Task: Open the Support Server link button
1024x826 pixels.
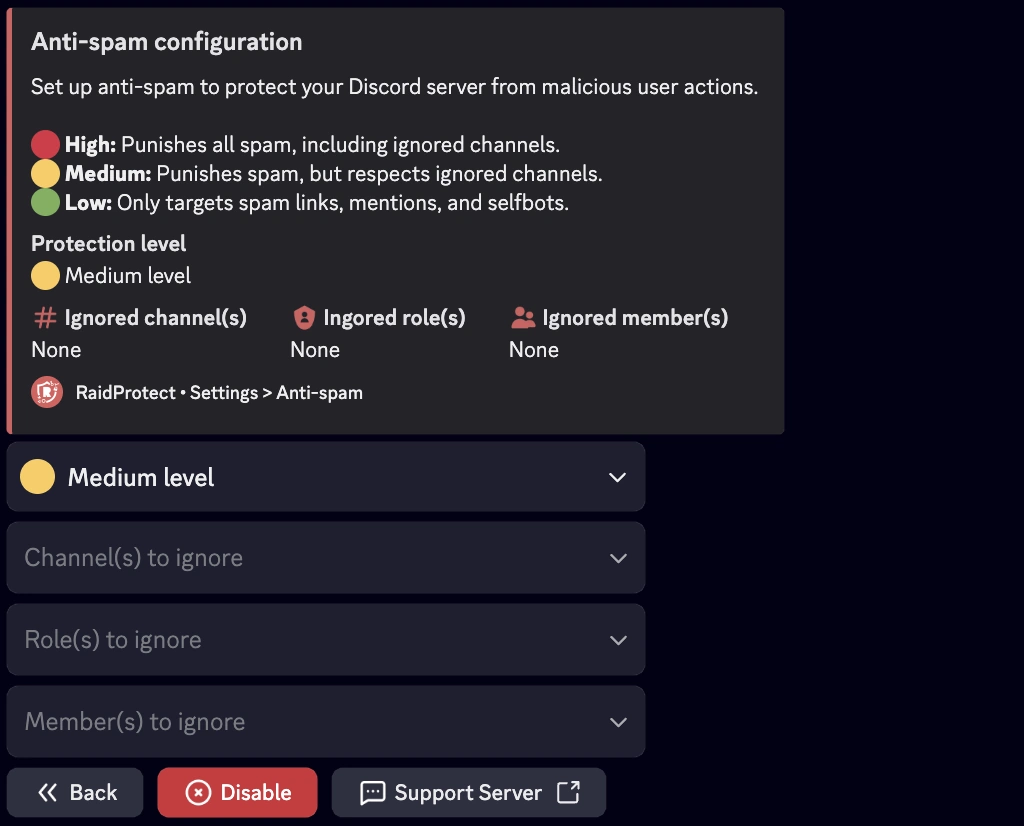Action: (x=469, y=792)
